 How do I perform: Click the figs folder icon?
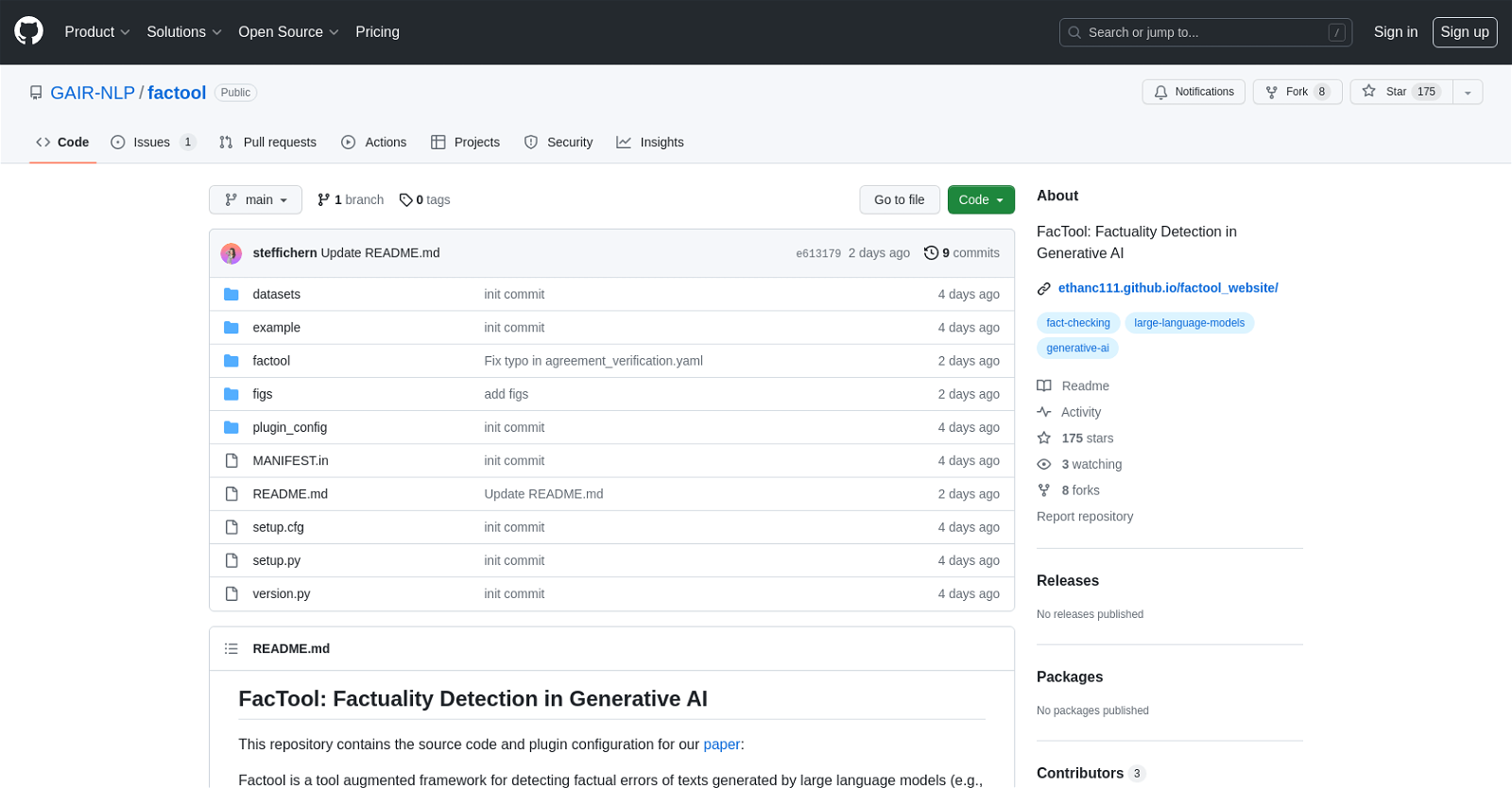tap(232, 394)
